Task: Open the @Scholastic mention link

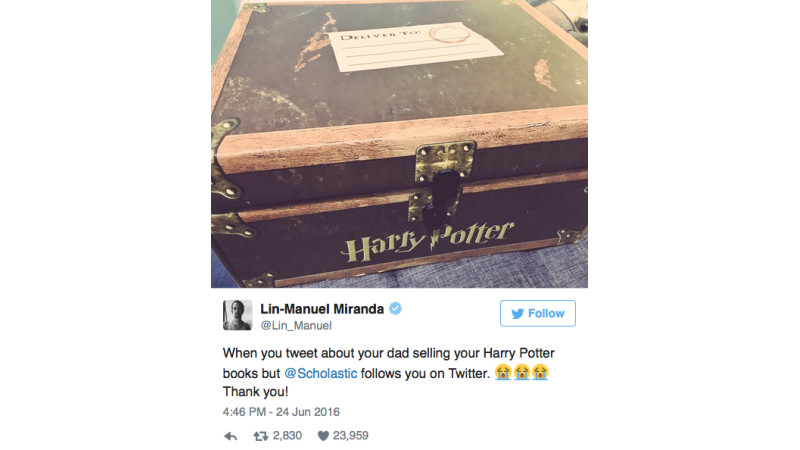Action: click(x=320, y=373)
